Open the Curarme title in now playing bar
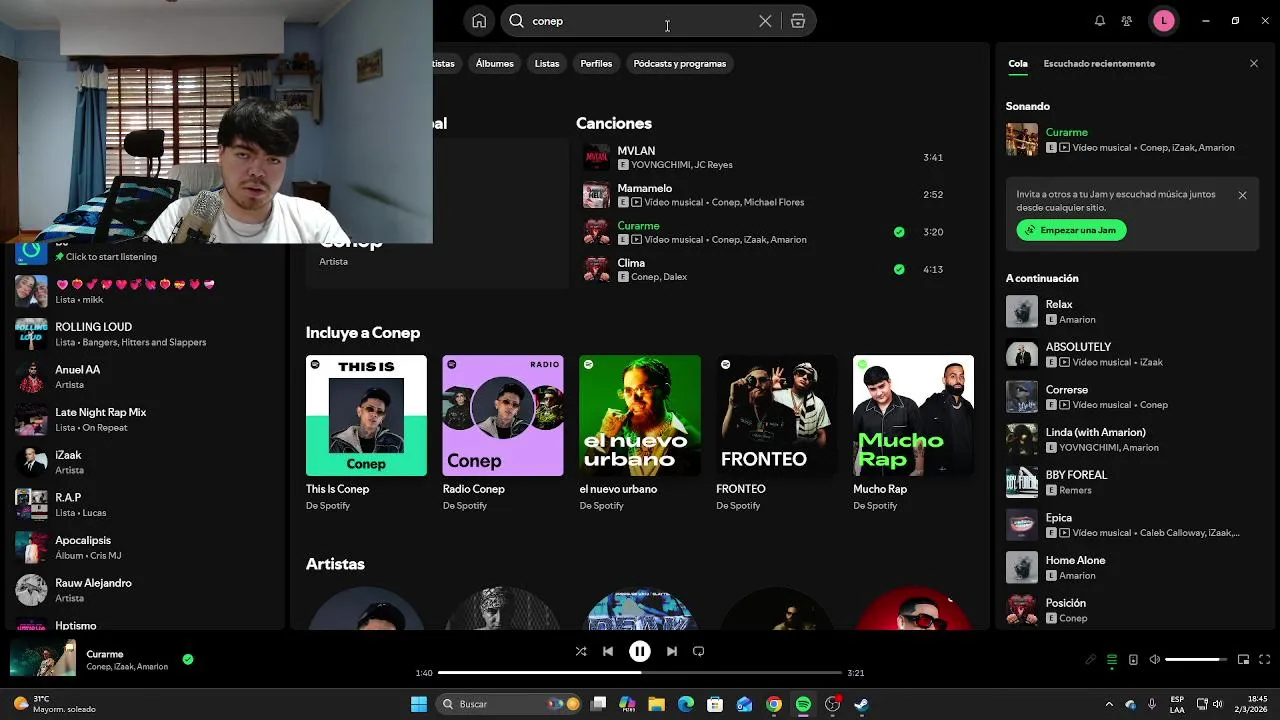1280x720 pixels. click(105, 654)
